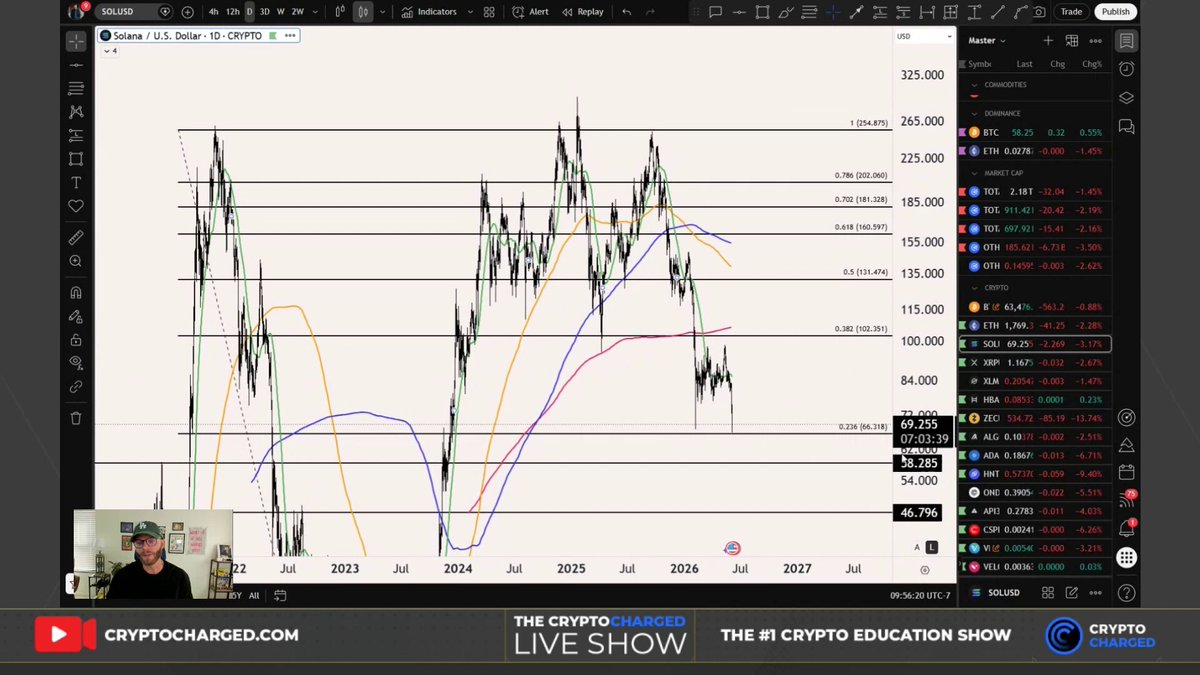1200x675 pixels.
Task: Select the HNT watchlist row
Action: coord(1035,474)
